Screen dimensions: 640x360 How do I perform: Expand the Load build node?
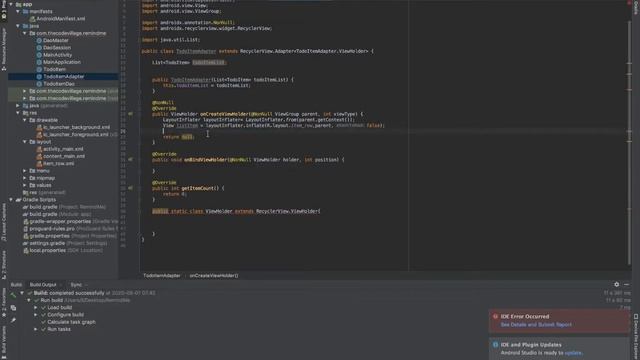click(36, 307)
